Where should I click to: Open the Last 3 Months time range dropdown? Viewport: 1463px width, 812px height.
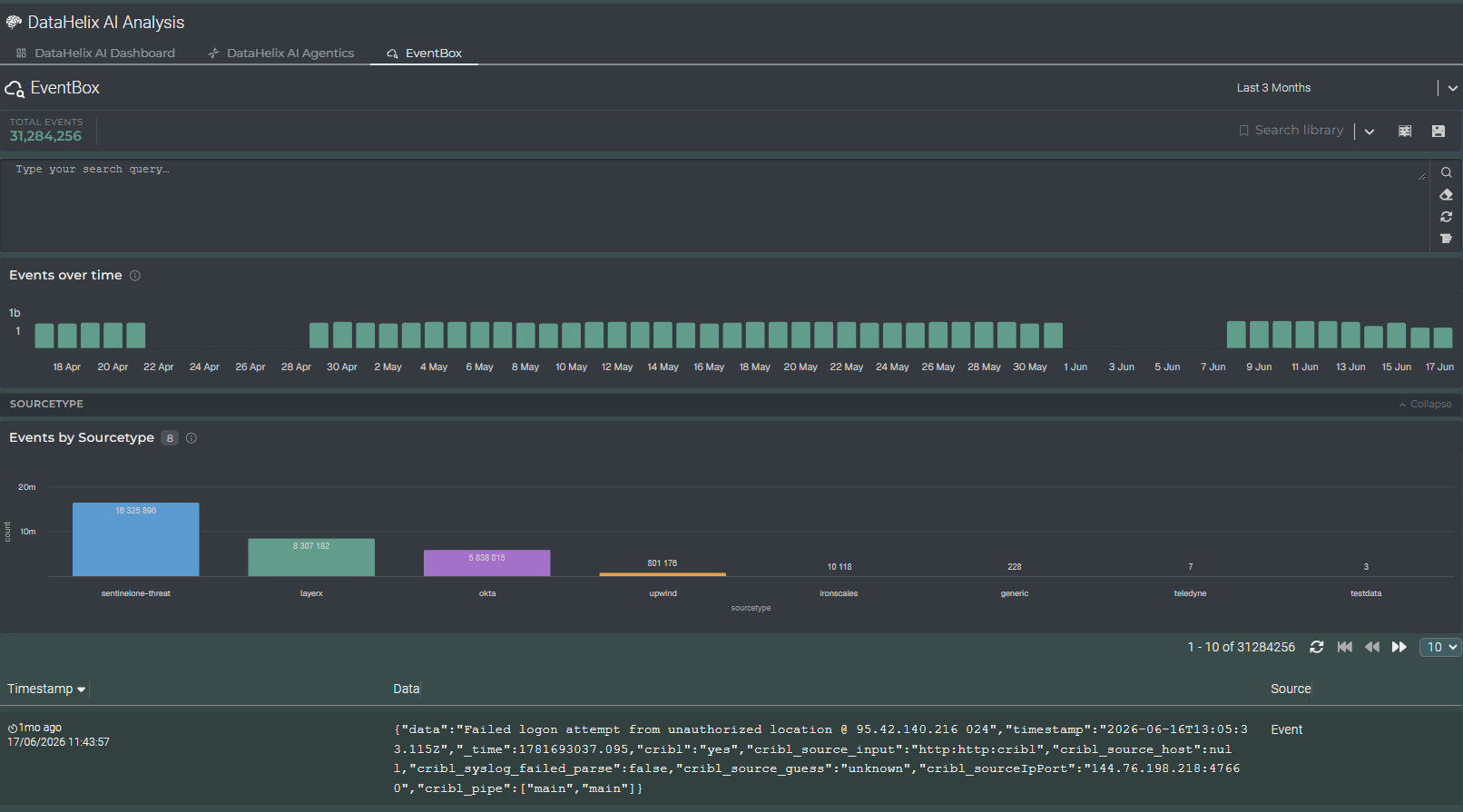point(1452,88)
